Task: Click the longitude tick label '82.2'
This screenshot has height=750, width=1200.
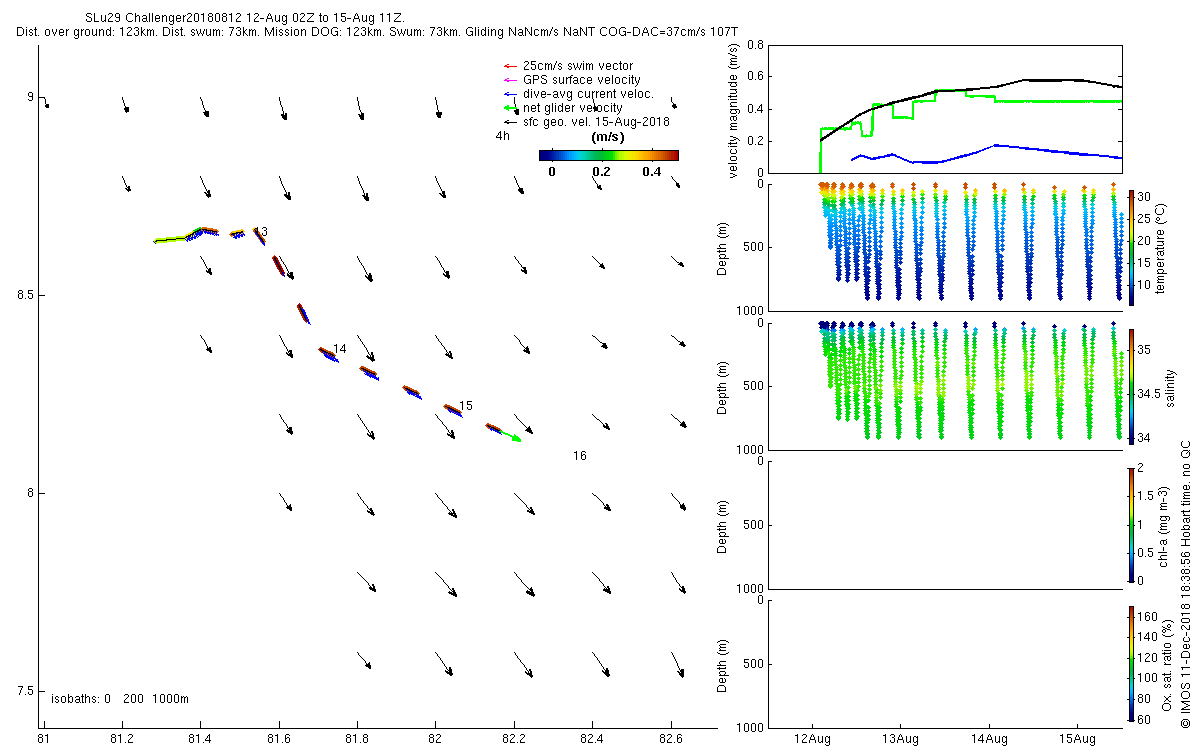Action: pyautogui.click(x=514, y=740)
